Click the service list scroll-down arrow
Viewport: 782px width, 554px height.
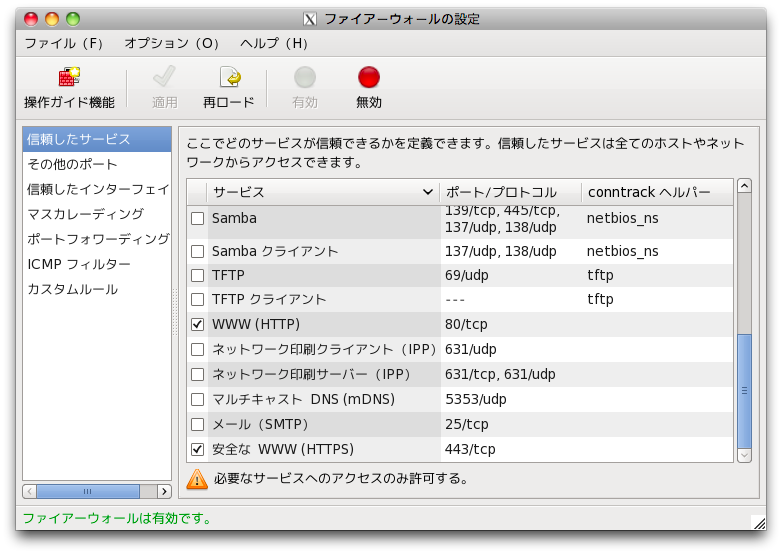pos(744,455)
